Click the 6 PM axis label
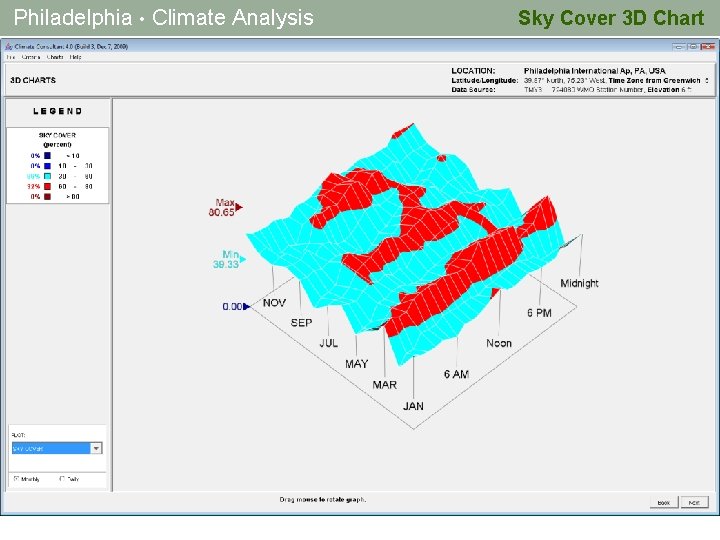The height and width of the screenshot is (540, 720). click(539, 313)
